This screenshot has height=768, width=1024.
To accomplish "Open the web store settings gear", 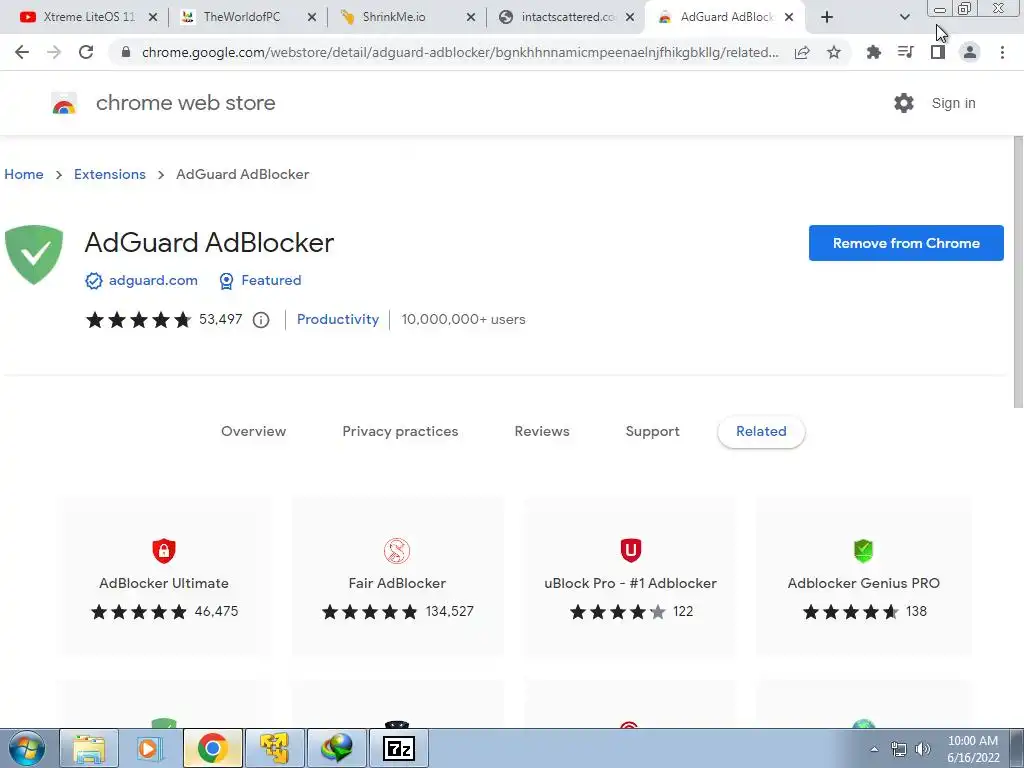I will (x=903, y=103).
